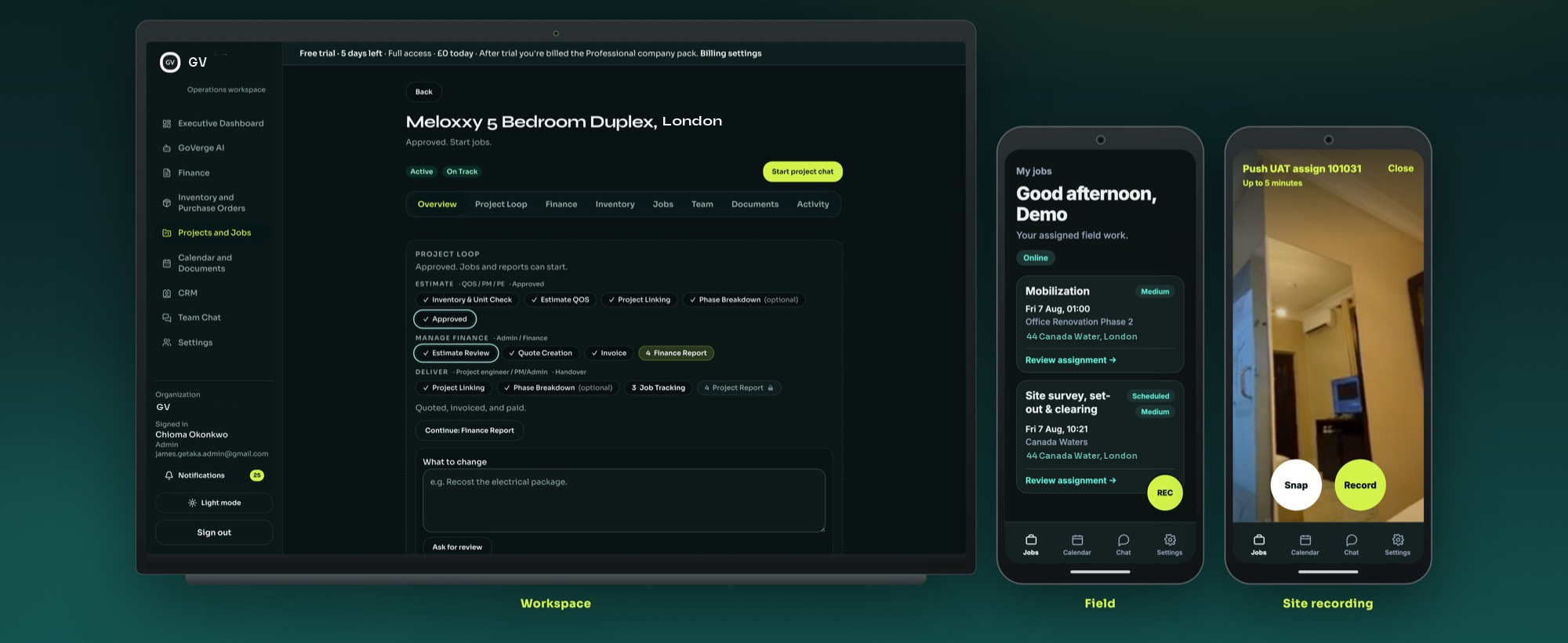Click the What to change text field

[x=623, y=501]
